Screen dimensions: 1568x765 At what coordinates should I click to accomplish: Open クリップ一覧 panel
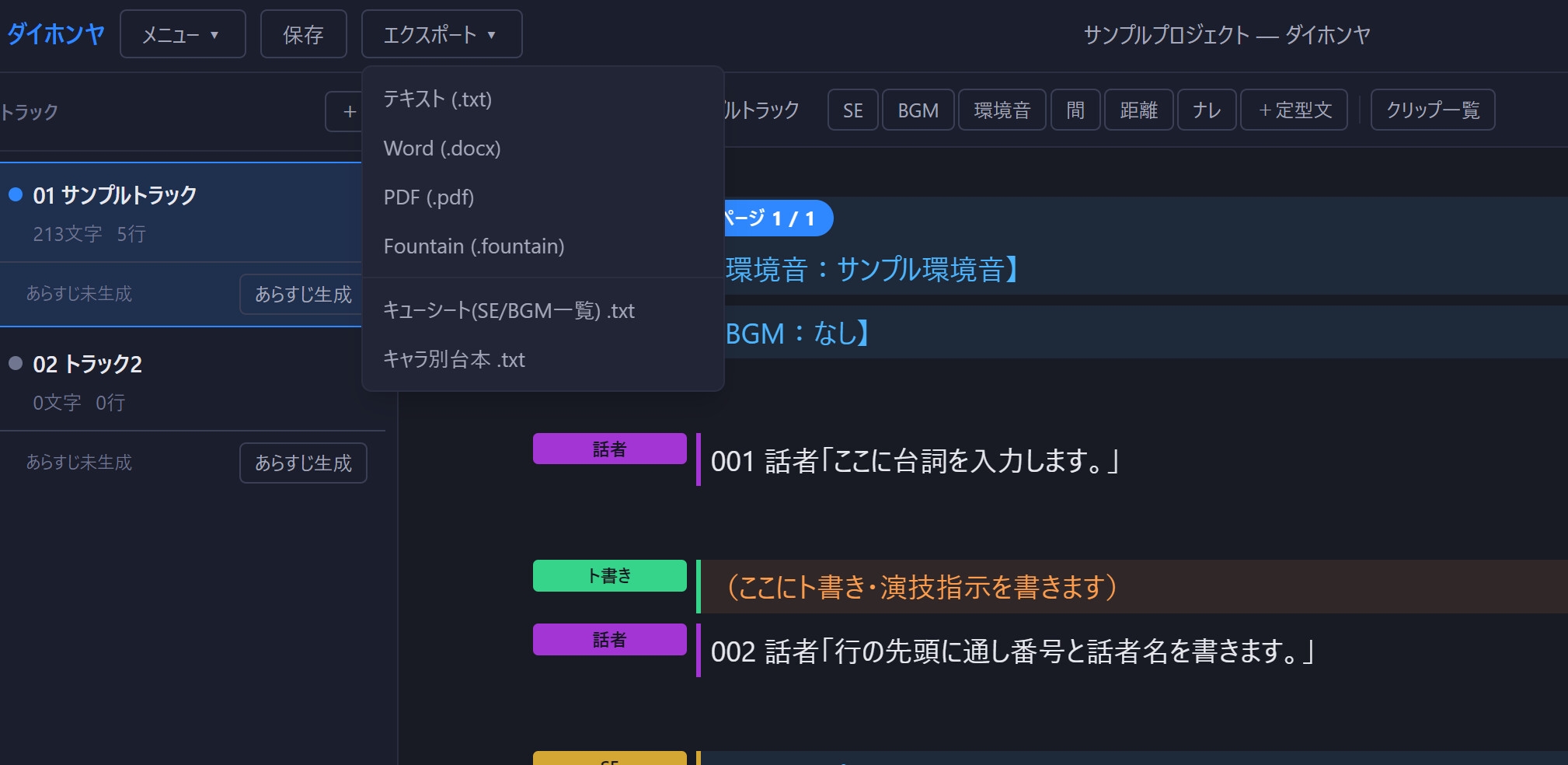pyautogui.click(x=1433, y=110)
